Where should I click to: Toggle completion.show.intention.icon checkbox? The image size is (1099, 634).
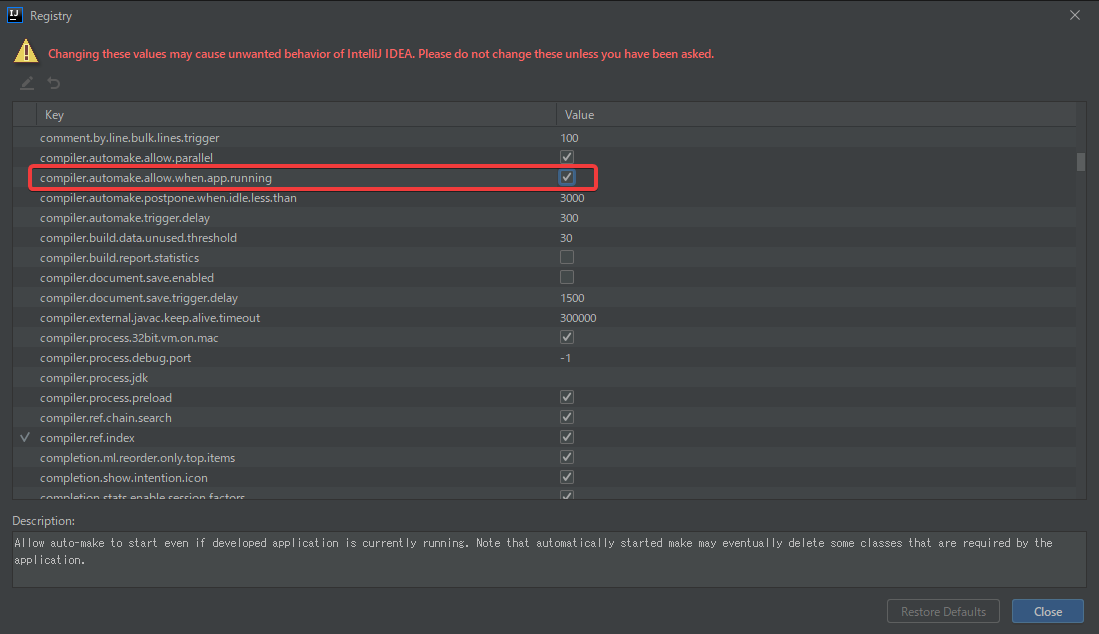tap(567, 478)
